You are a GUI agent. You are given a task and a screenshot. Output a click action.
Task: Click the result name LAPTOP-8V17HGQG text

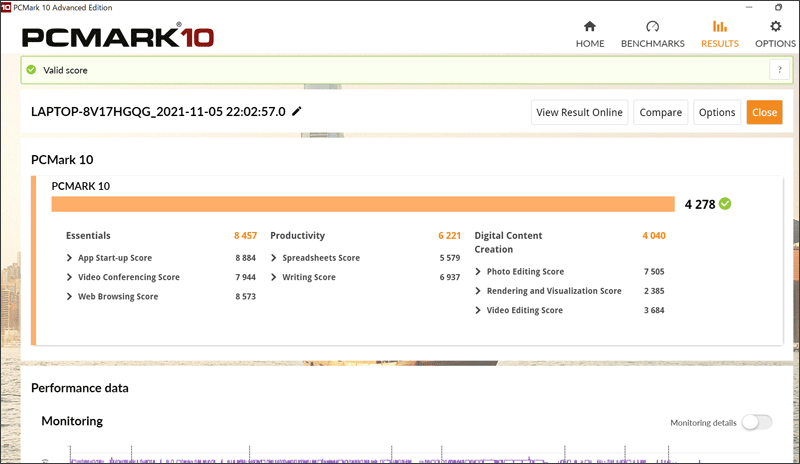(158, 112)
